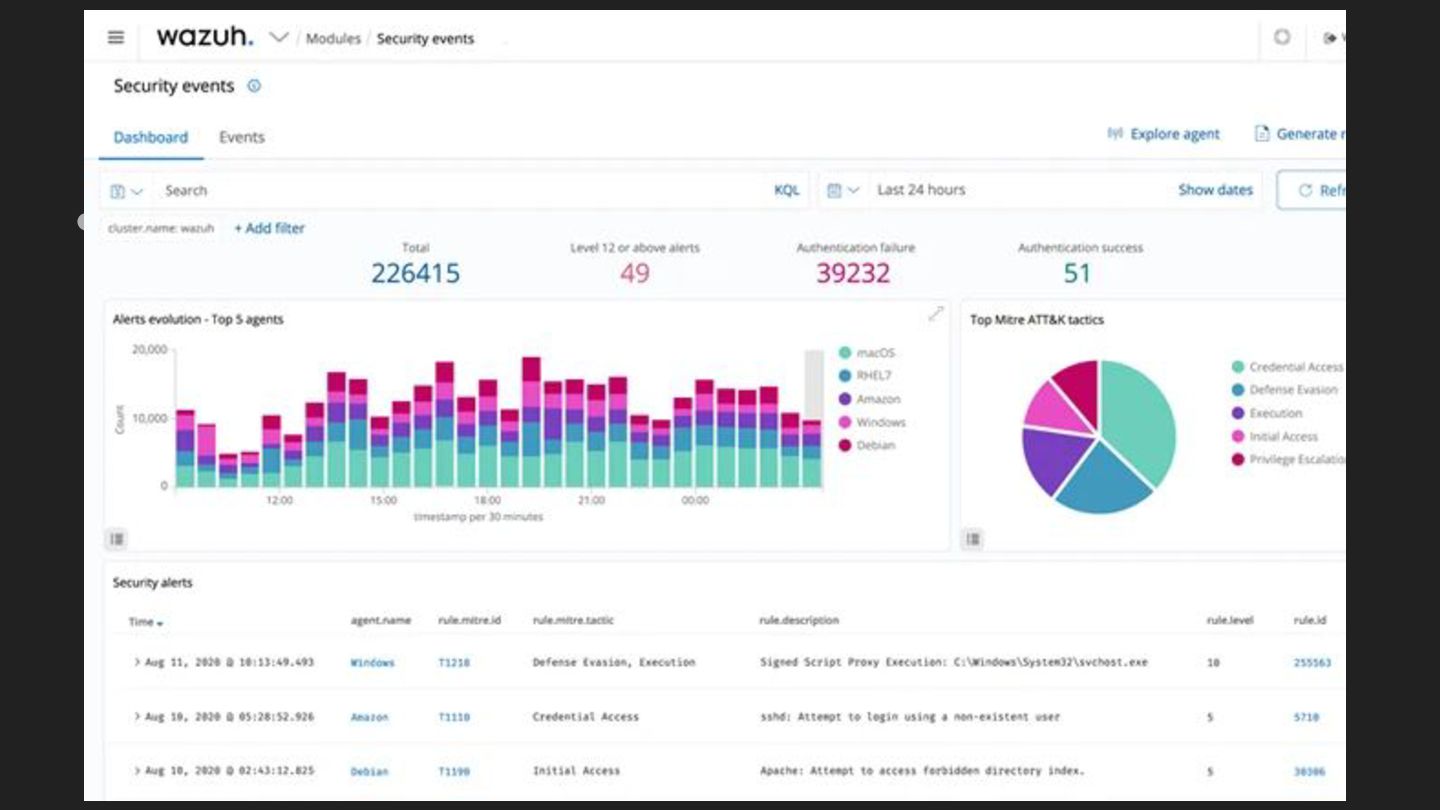The width and height of the screenshot is (1440, 810).
Task: Expand the Aug 11 Windows alert row
Action: point(137,662)
